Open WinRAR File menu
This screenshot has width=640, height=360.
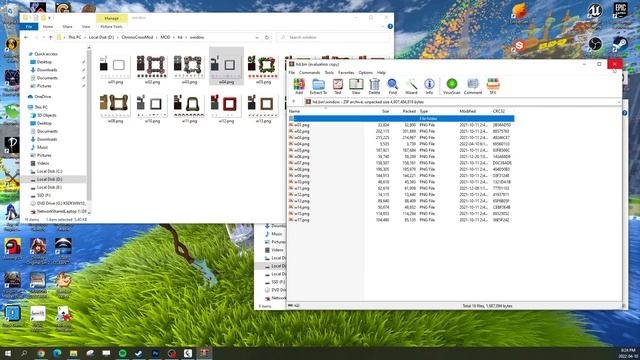coord(292,73)
